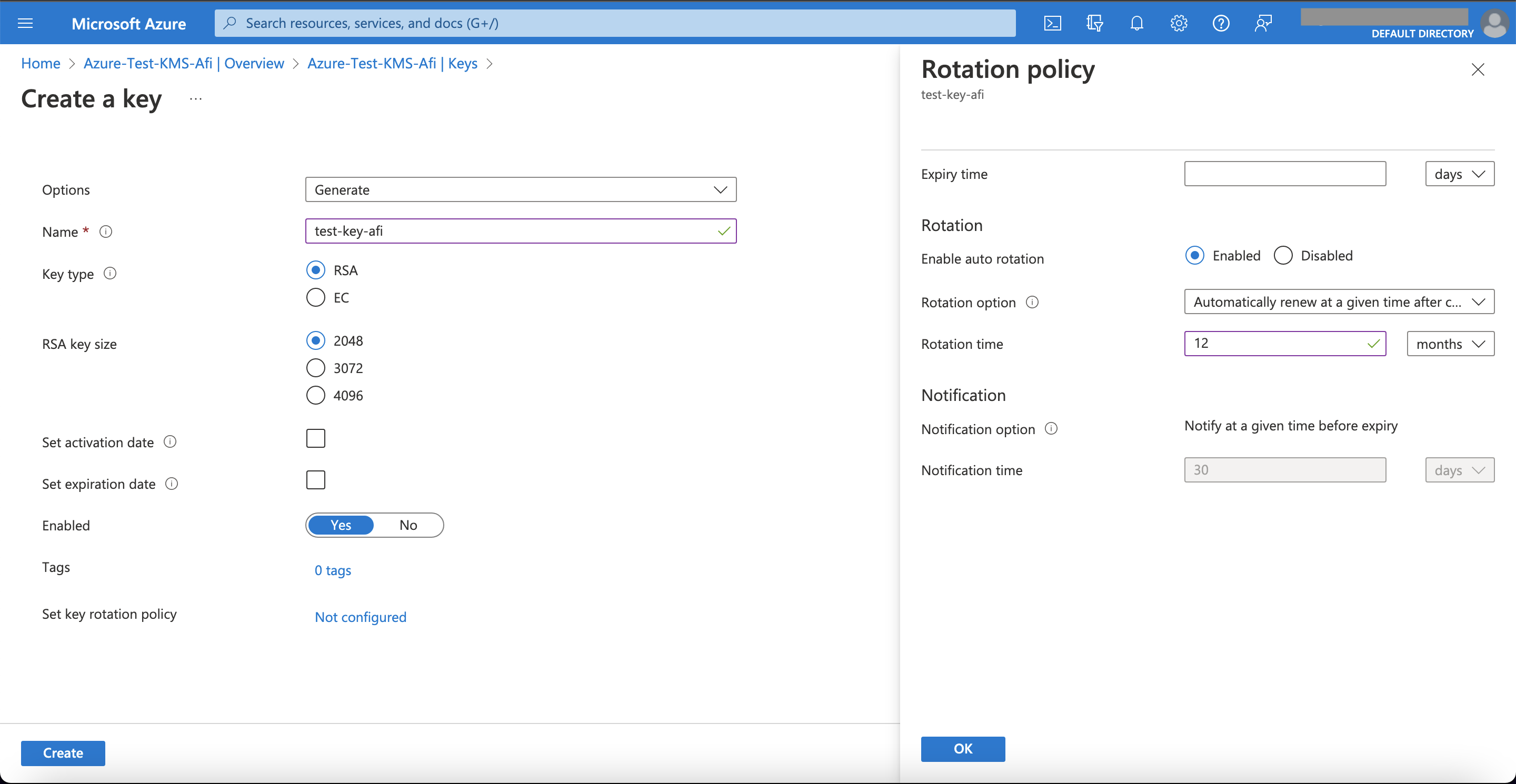
Task: Set Enabled toggle to No
Action: pyautogui.click(x=408, y=525)
